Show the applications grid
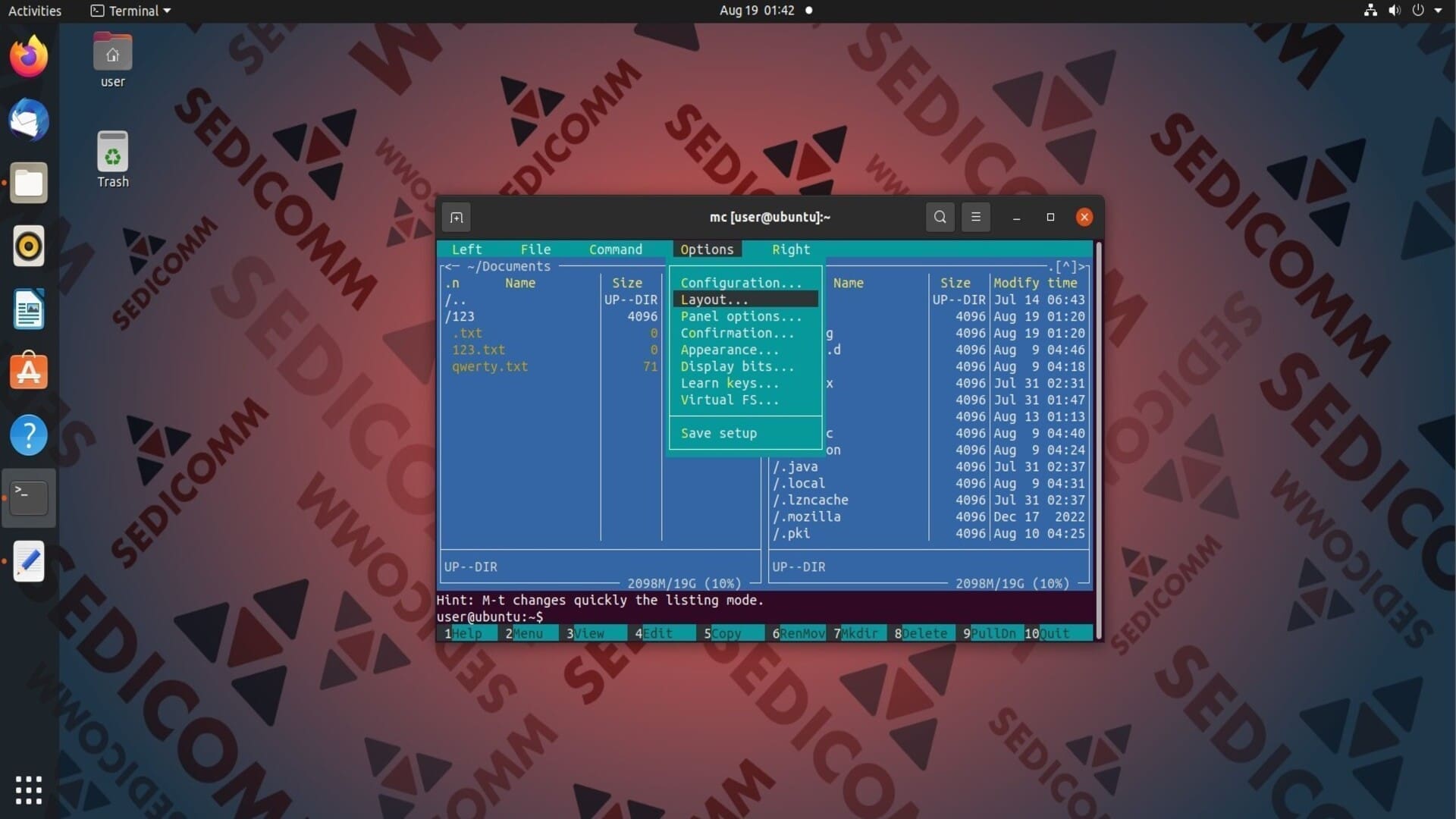Image resolution: width=1456 pixels, height=819 pixels. [29, 789]
